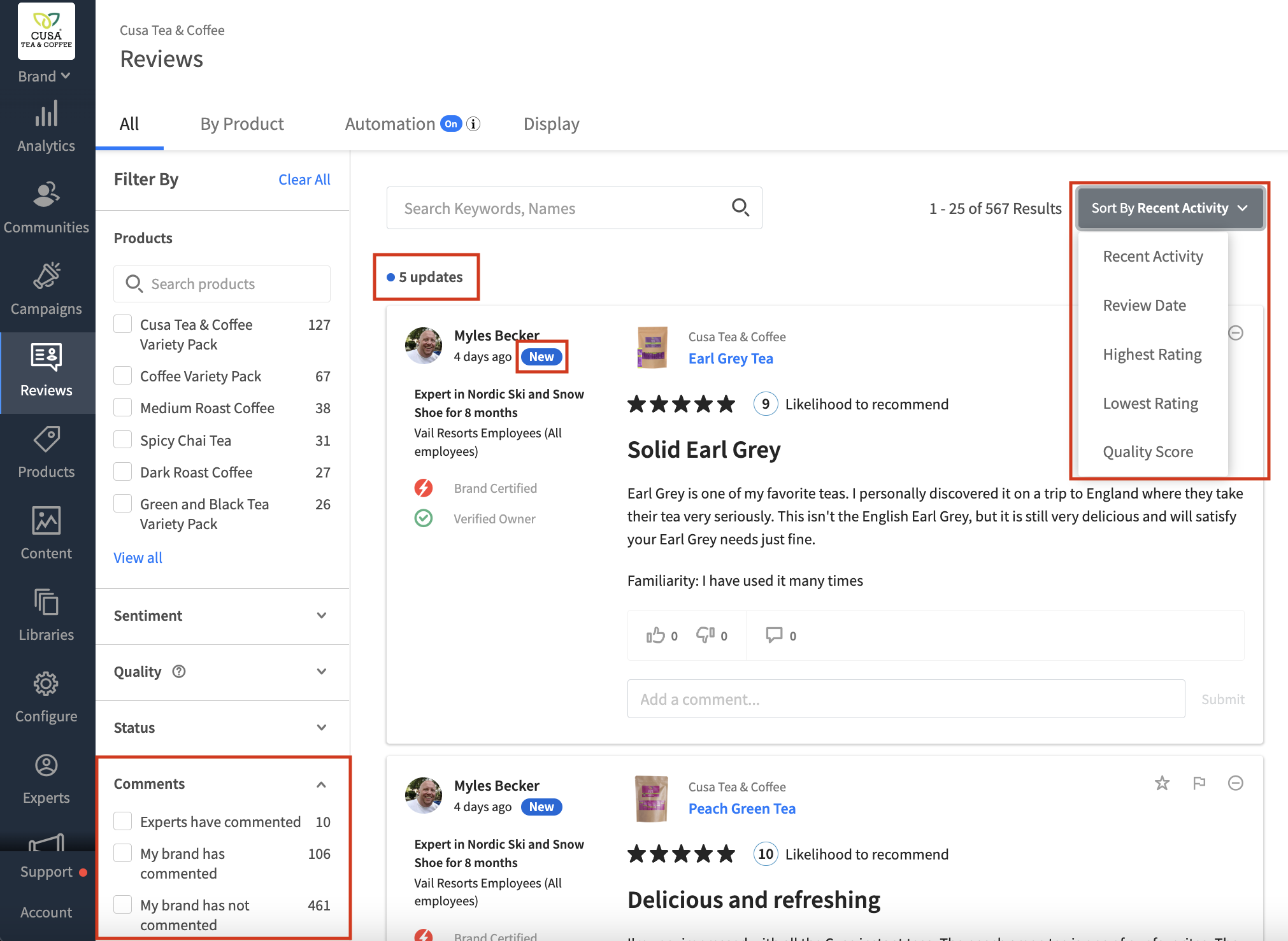This screenshot has height=941, width=1288.
Task: Click thumbs down on Solid Earl Grey review
Action: [705, 635]
